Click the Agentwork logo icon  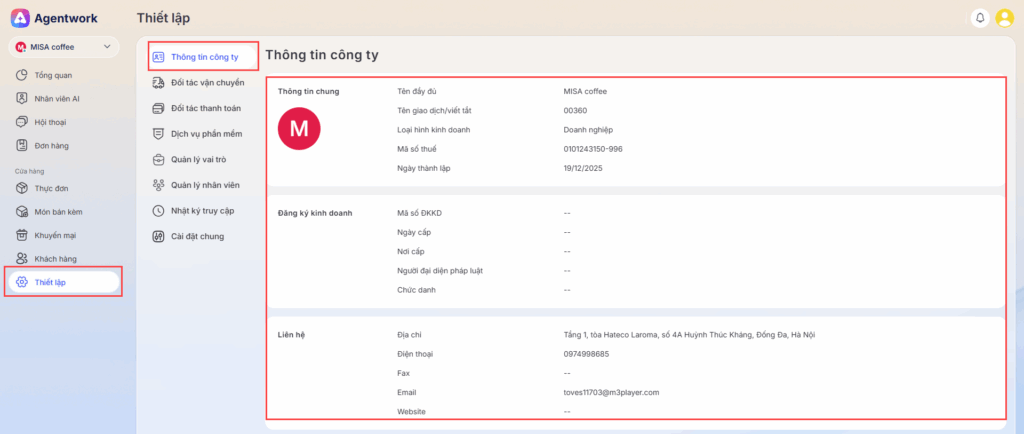point(20,18)
